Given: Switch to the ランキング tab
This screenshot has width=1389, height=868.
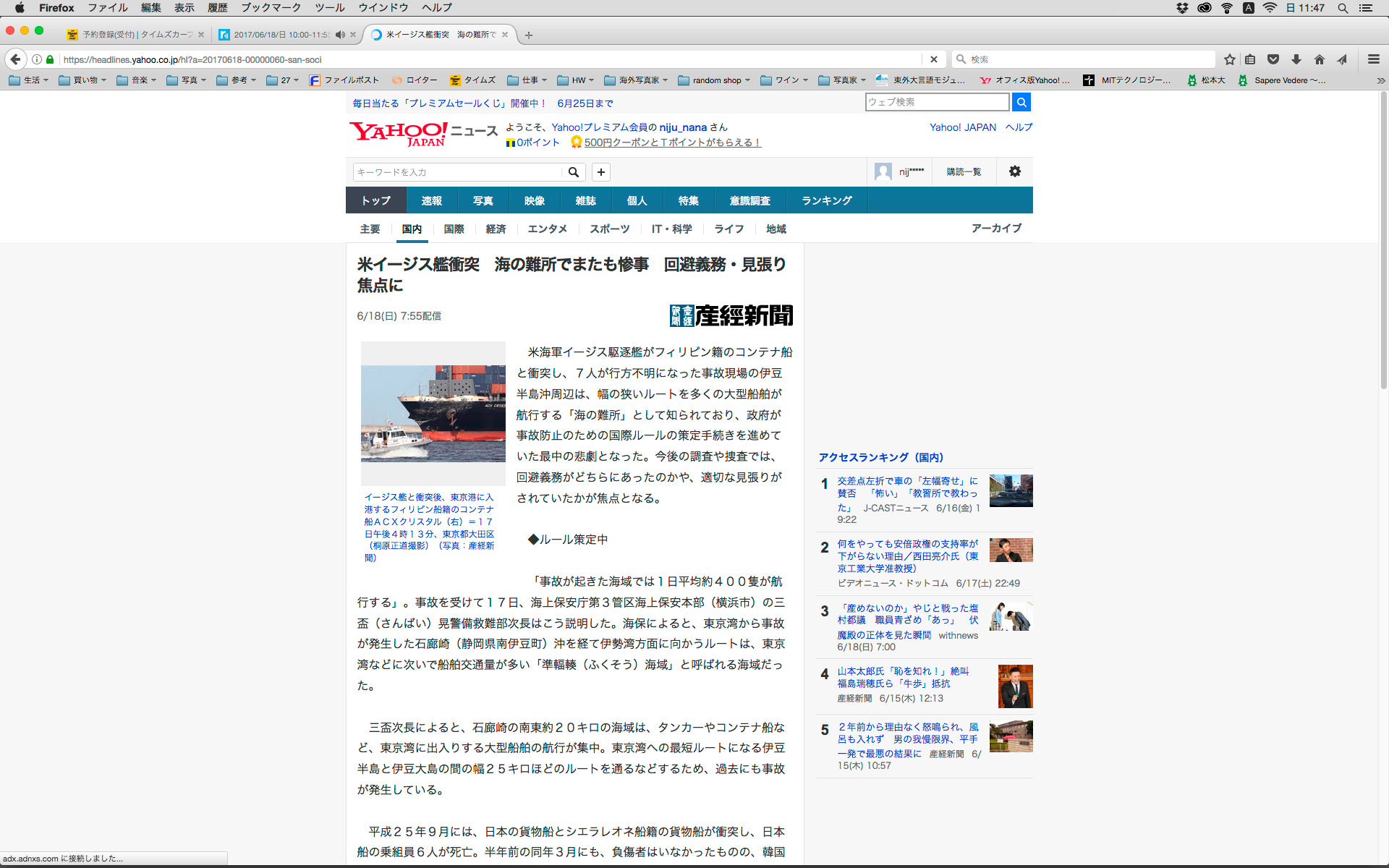Looking at the screenshot, I should click(826, 200).
